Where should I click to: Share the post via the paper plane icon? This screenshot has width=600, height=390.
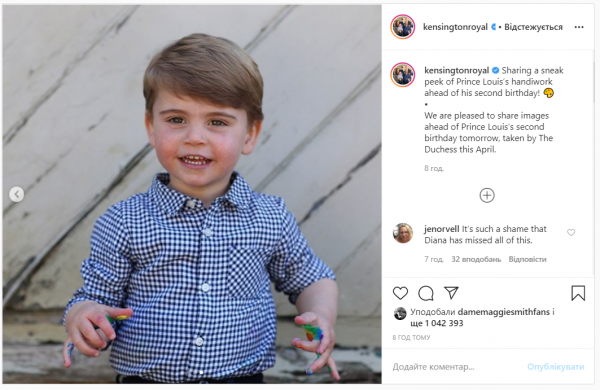pyautogui.click(x=451, y=293)
